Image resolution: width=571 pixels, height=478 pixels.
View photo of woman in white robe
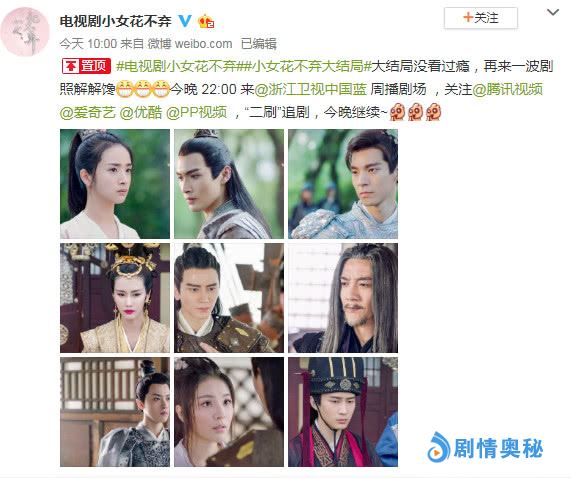click(x=115, y=184)
